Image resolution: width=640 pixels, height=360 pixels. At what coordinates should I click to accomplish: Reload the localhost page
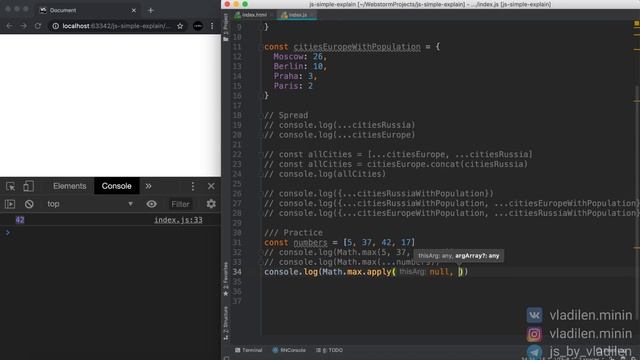coord(38,26)
